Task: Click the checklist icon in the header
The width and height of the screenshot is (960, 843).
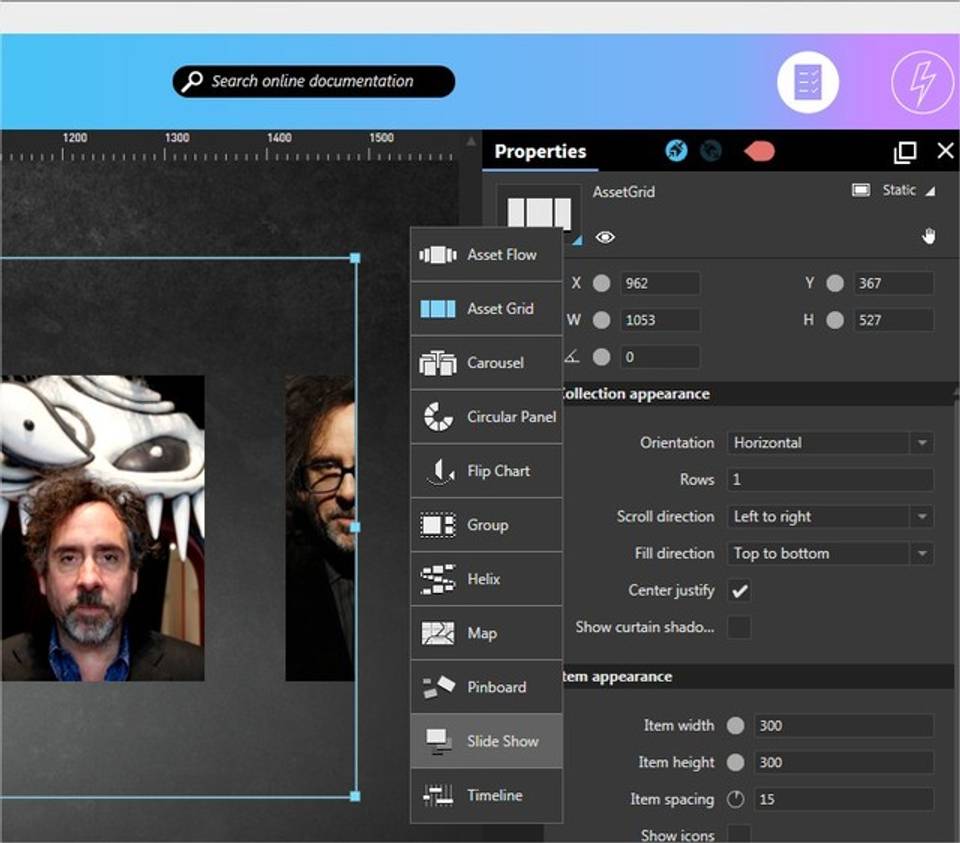Action: (x=807, y=82)
